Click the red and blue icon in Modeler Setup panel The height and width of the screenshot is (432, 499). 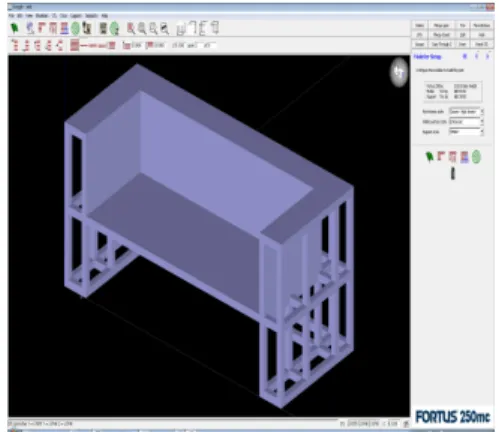[x=464, y=156]
